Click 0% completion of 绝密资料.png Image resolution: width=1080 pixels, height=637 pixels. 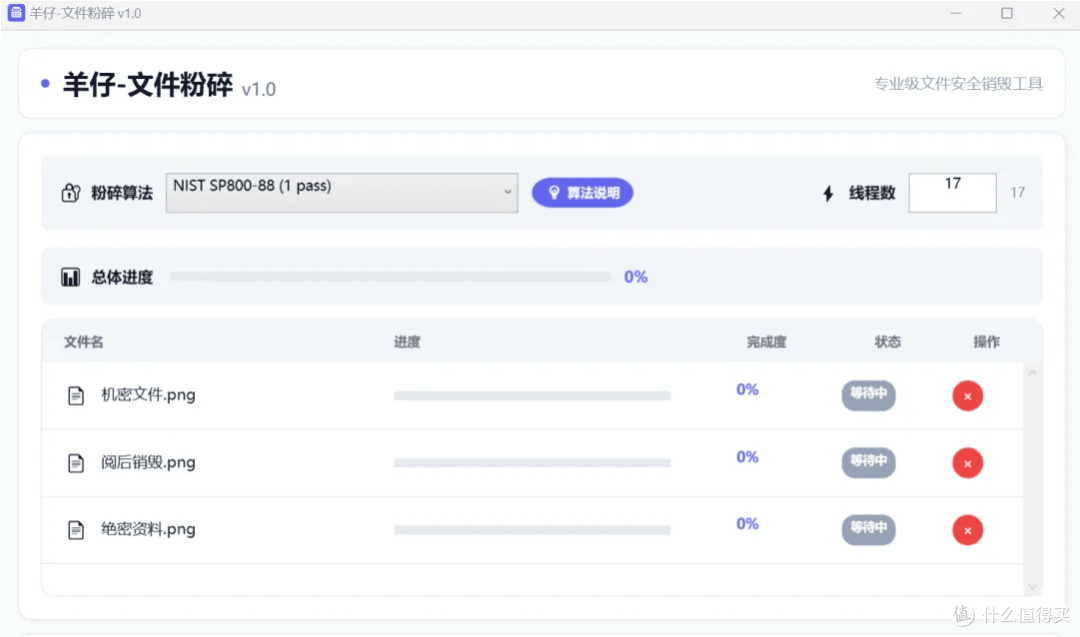click(747, 524)
